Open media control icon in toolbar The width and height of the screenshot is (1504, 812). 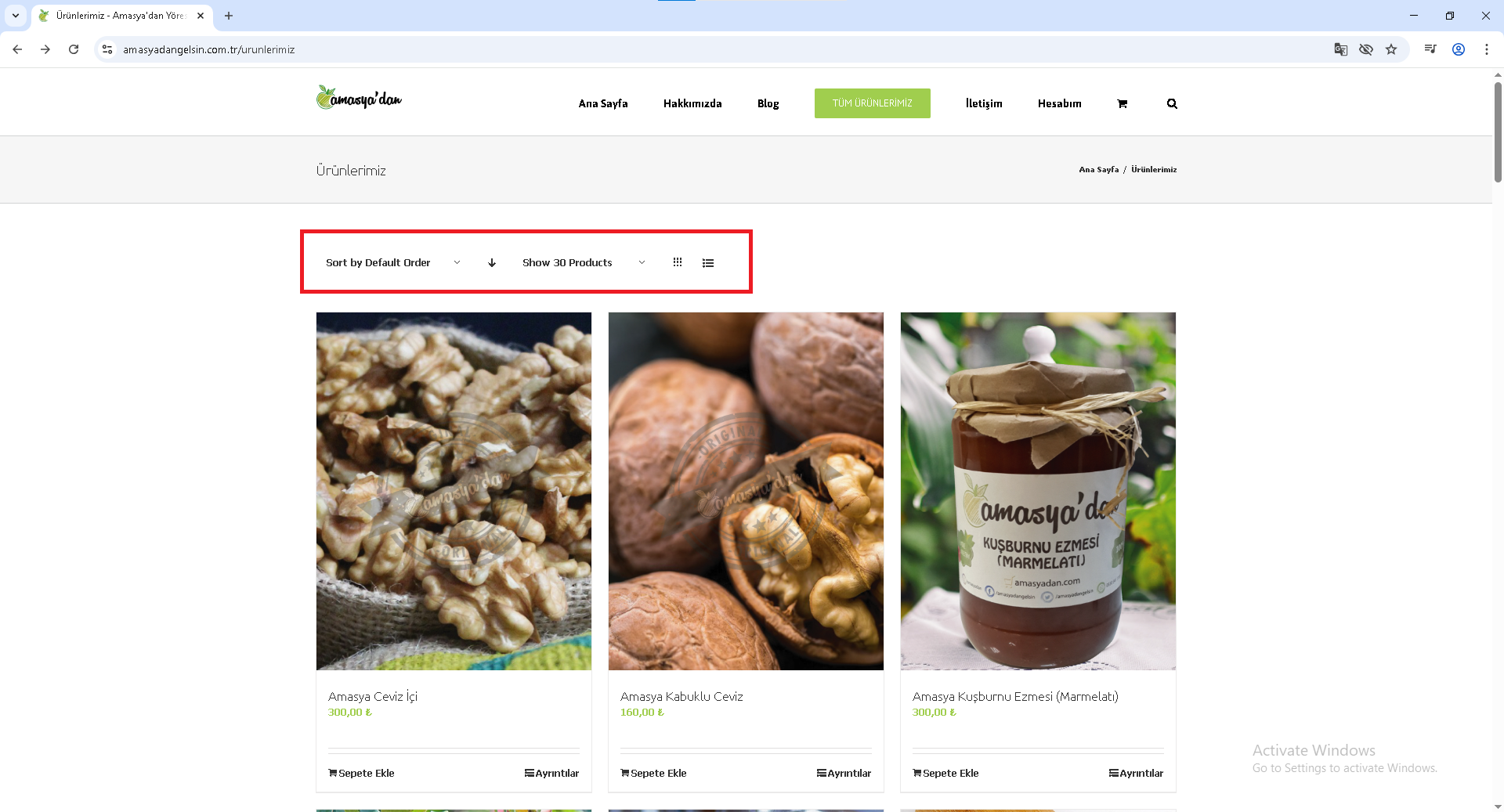point(1430,49)
